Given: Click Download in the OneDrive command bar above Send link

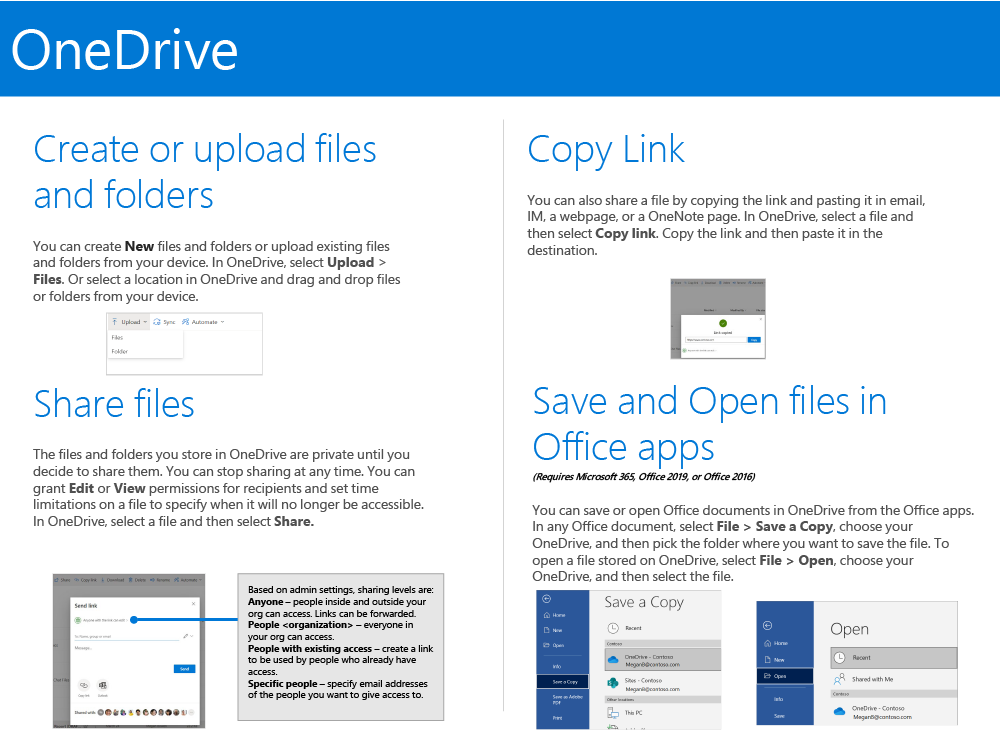Looking at the screenshot, I should coord(113,580).
